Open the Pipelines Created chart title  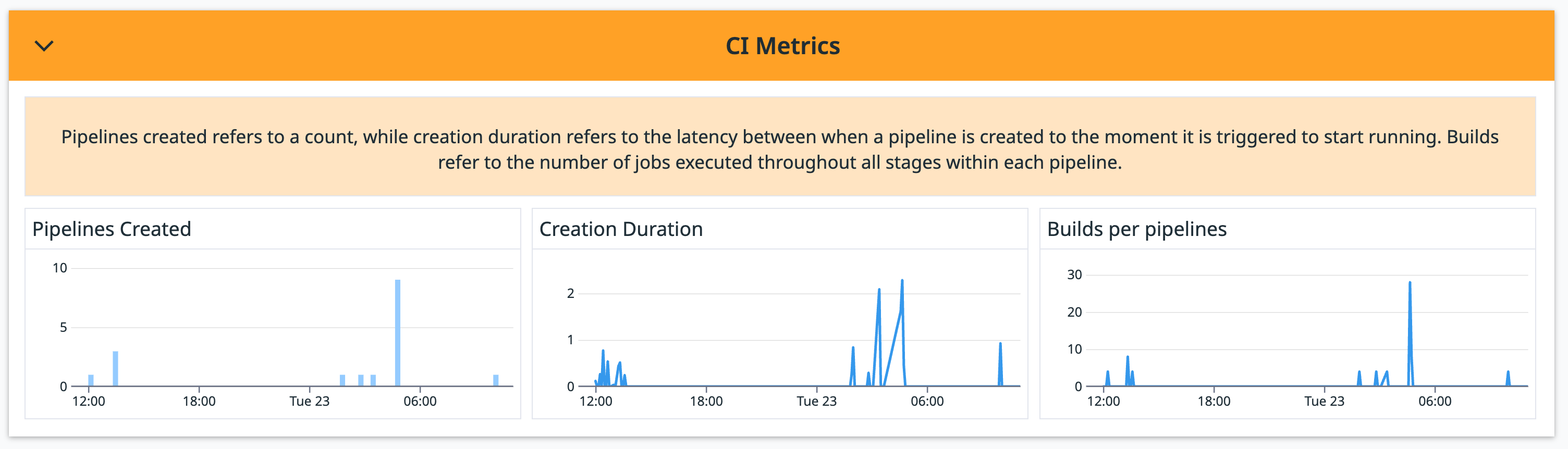coord(112,230)
